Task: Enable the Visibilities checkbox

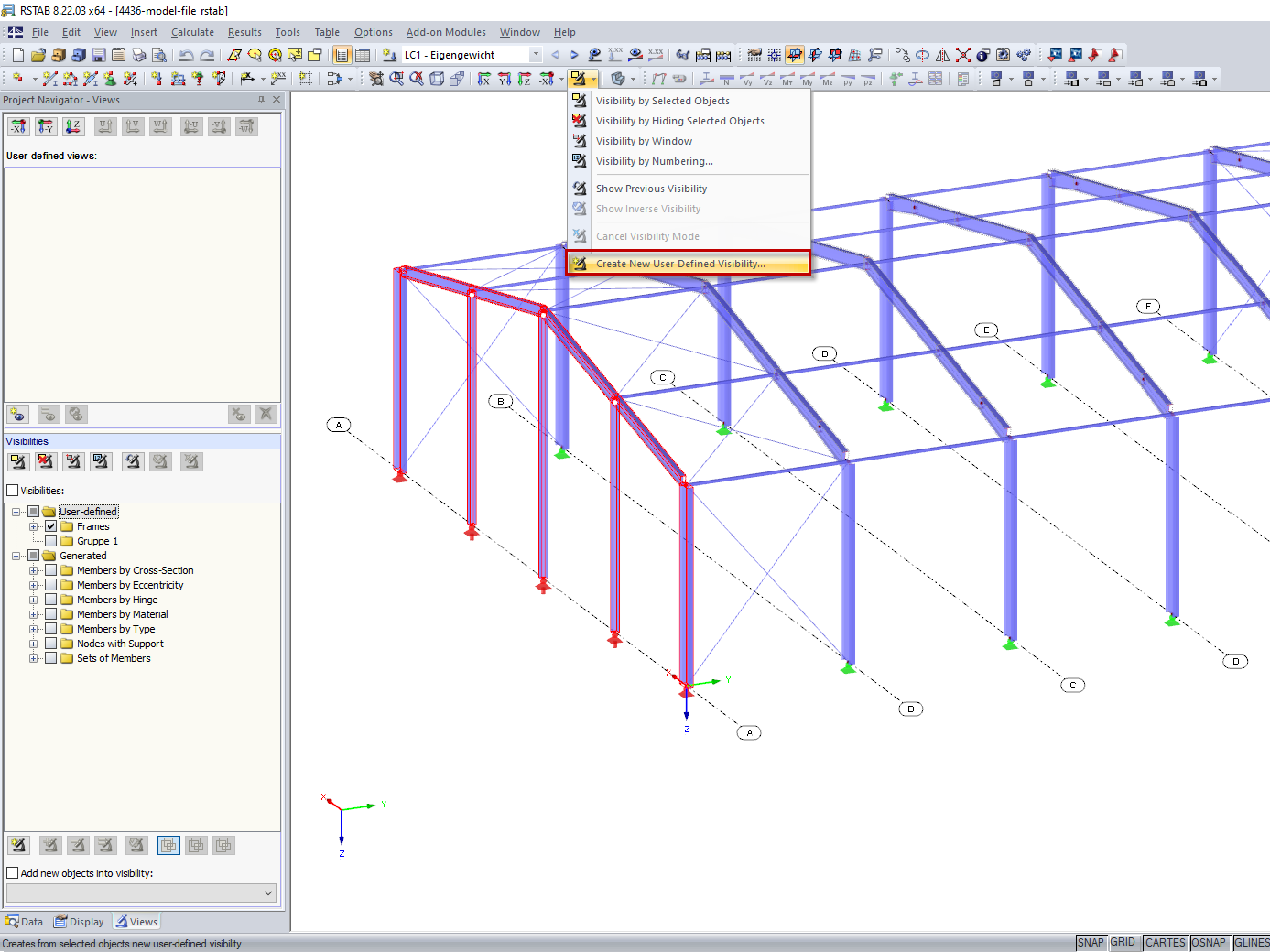Action: (13, 491)
